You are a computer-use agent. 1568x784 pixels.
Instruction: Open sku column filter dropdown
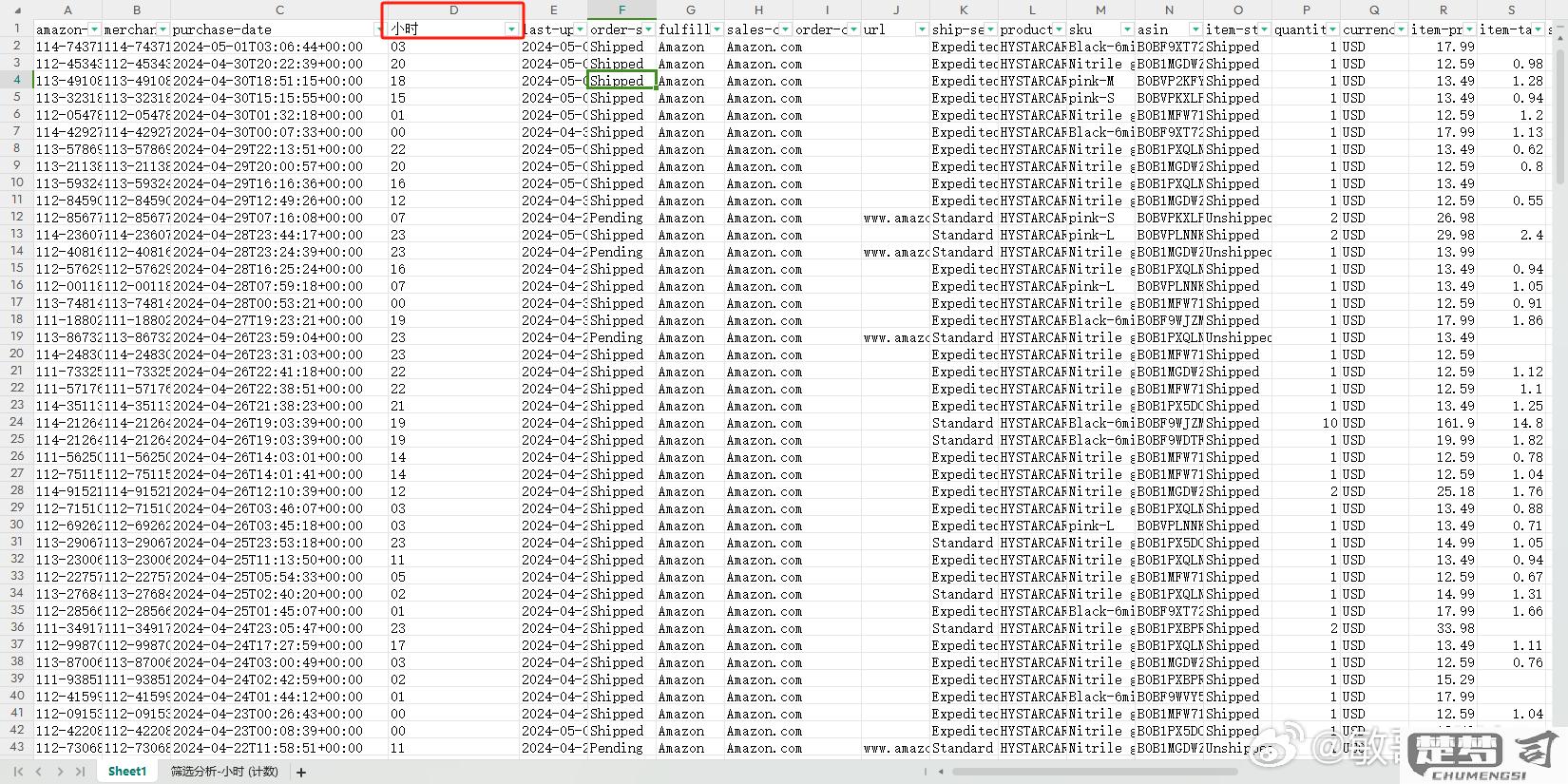coord(1127,29)
